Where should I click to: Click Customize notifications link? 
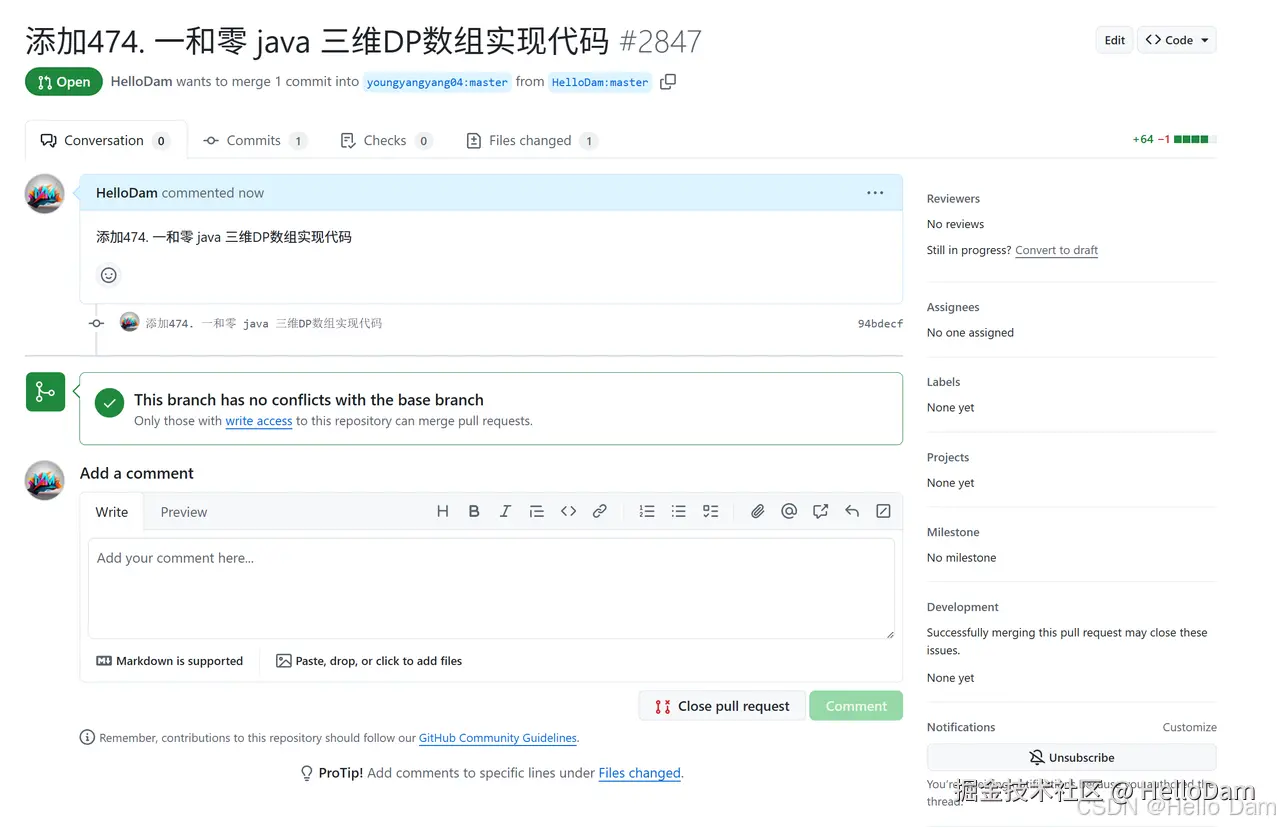1189,727
